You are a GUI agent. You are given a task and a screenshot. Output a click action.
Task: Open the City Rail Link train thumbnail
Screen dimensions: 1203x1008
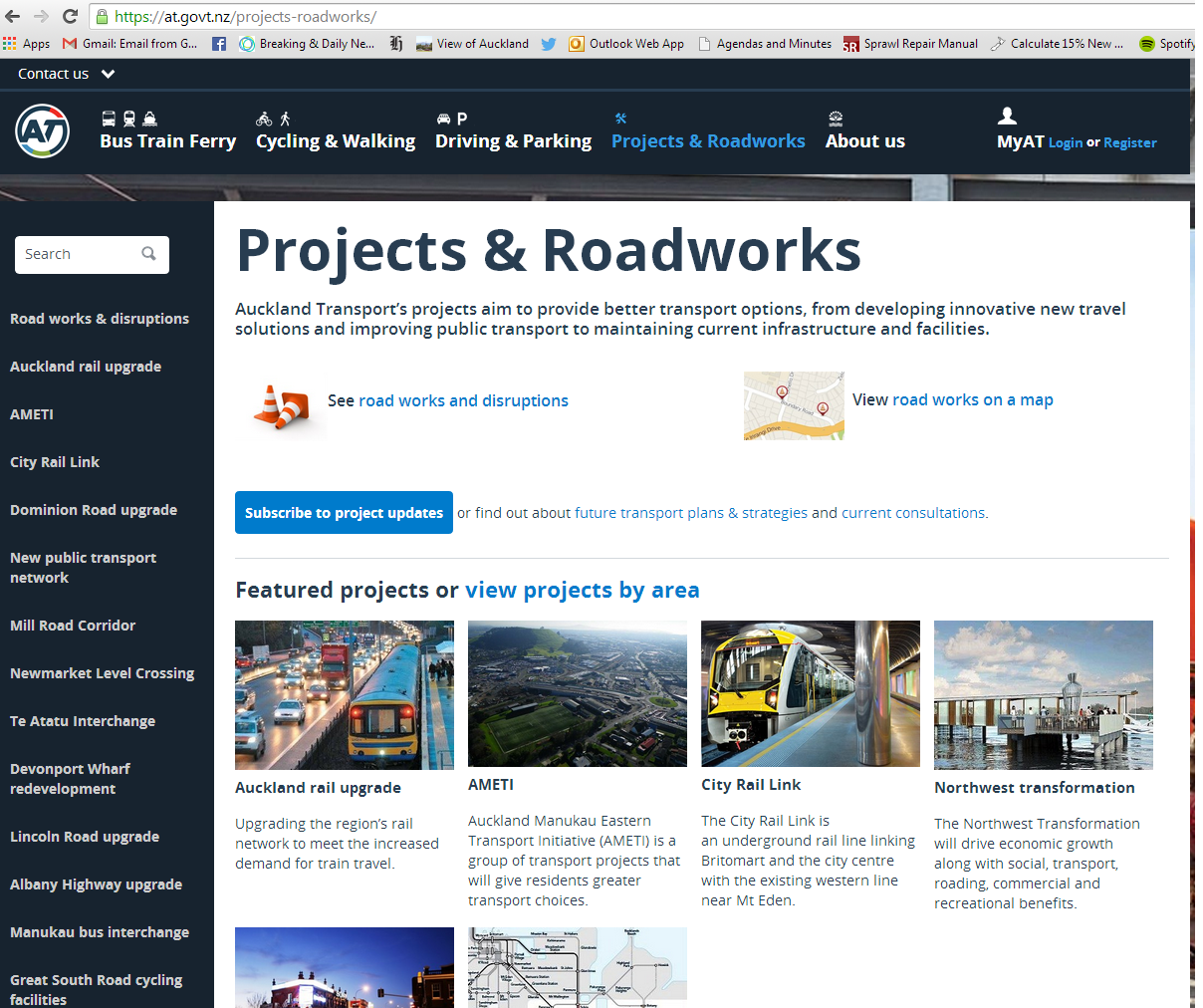810,693
